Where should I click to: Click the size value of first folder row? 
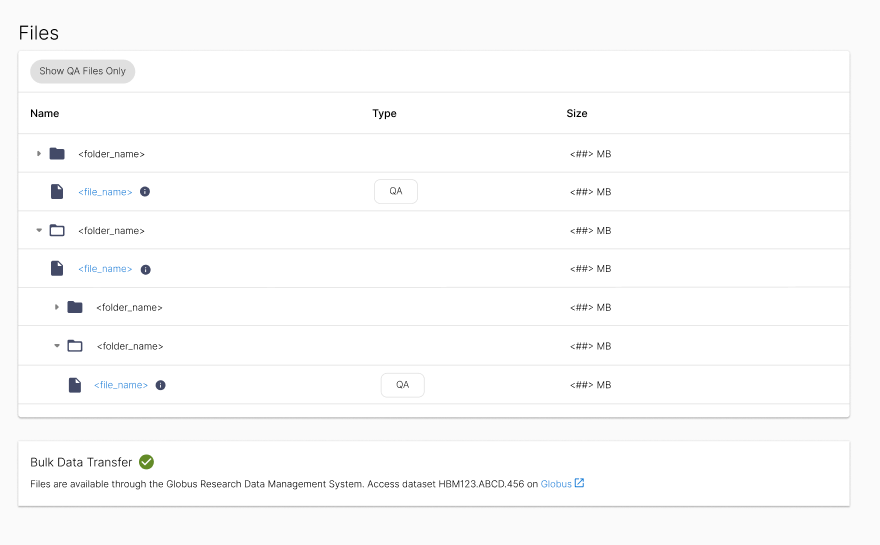click(x=590, y=154)
